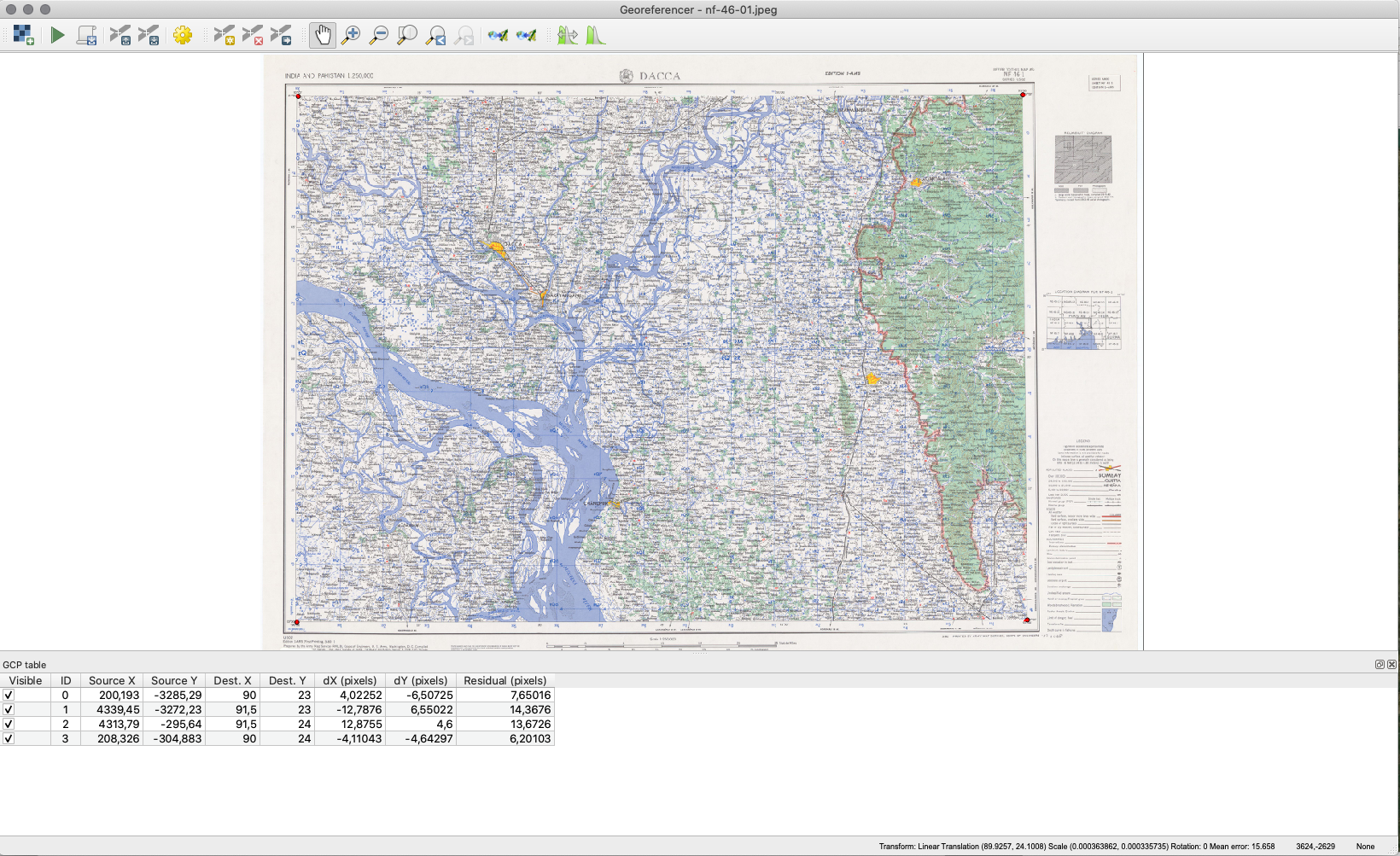Sort by Residual (pixels) column header
This screenshot has height=856, width=1400.
point(505,680)
